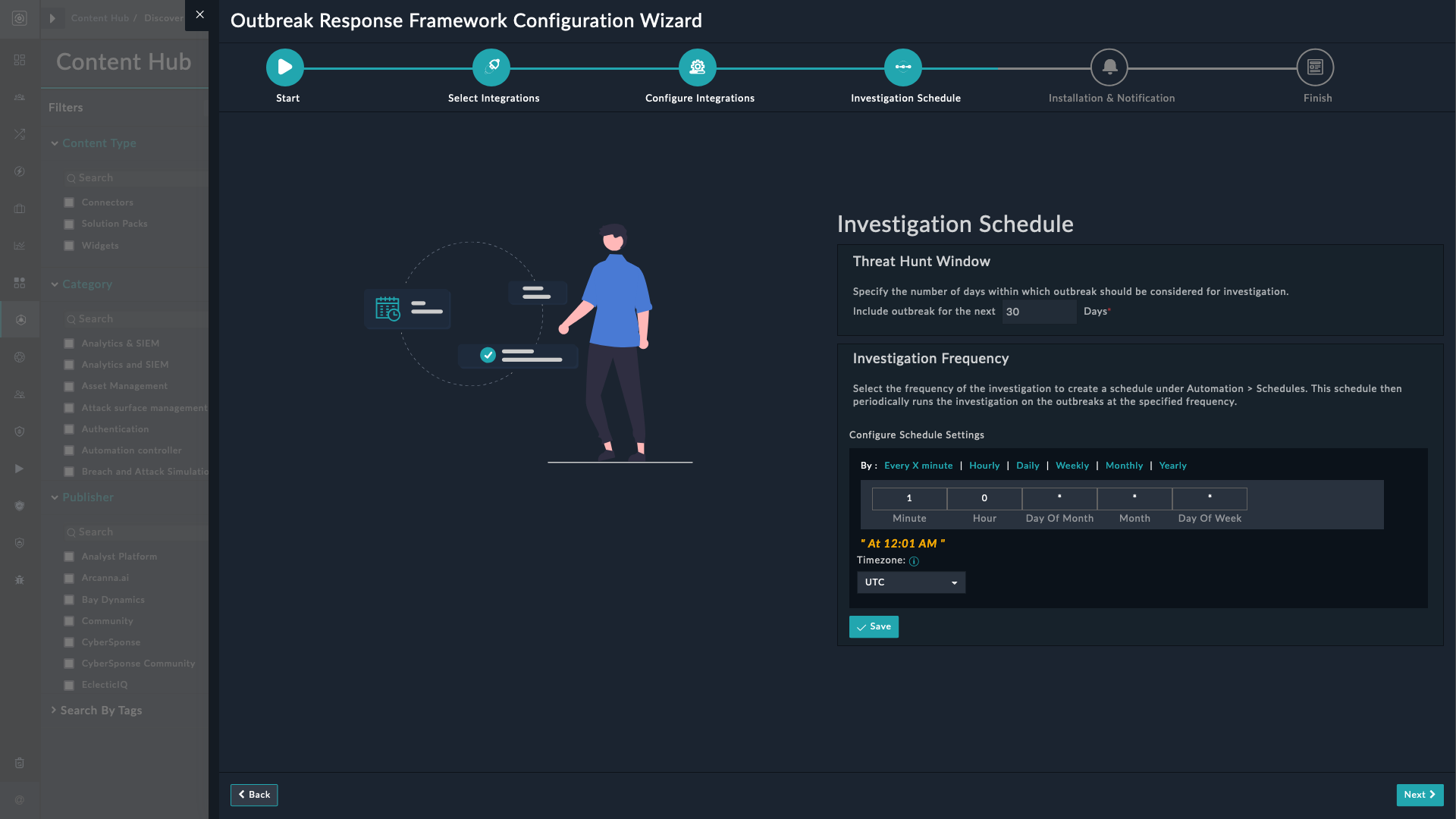Click the Next button
The height and width of the screenshot is (819, 1456).
1420,795
